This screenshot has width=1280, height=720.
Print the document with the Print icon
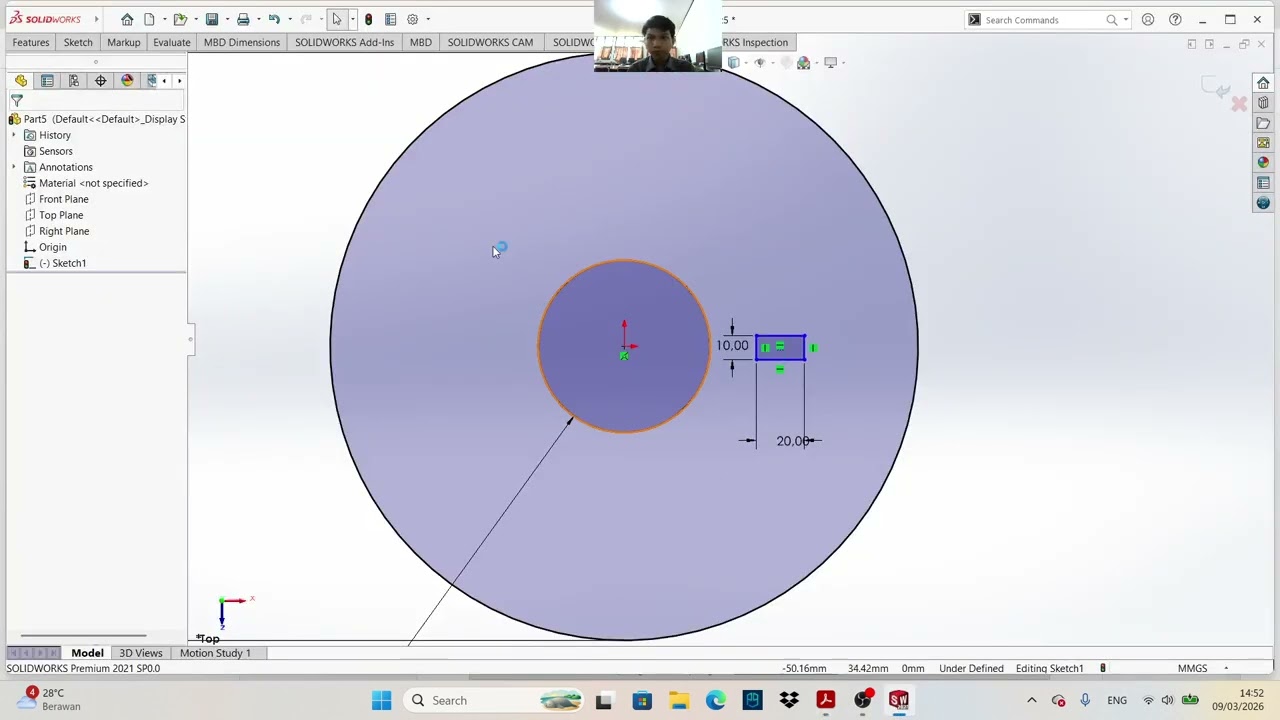243,19
